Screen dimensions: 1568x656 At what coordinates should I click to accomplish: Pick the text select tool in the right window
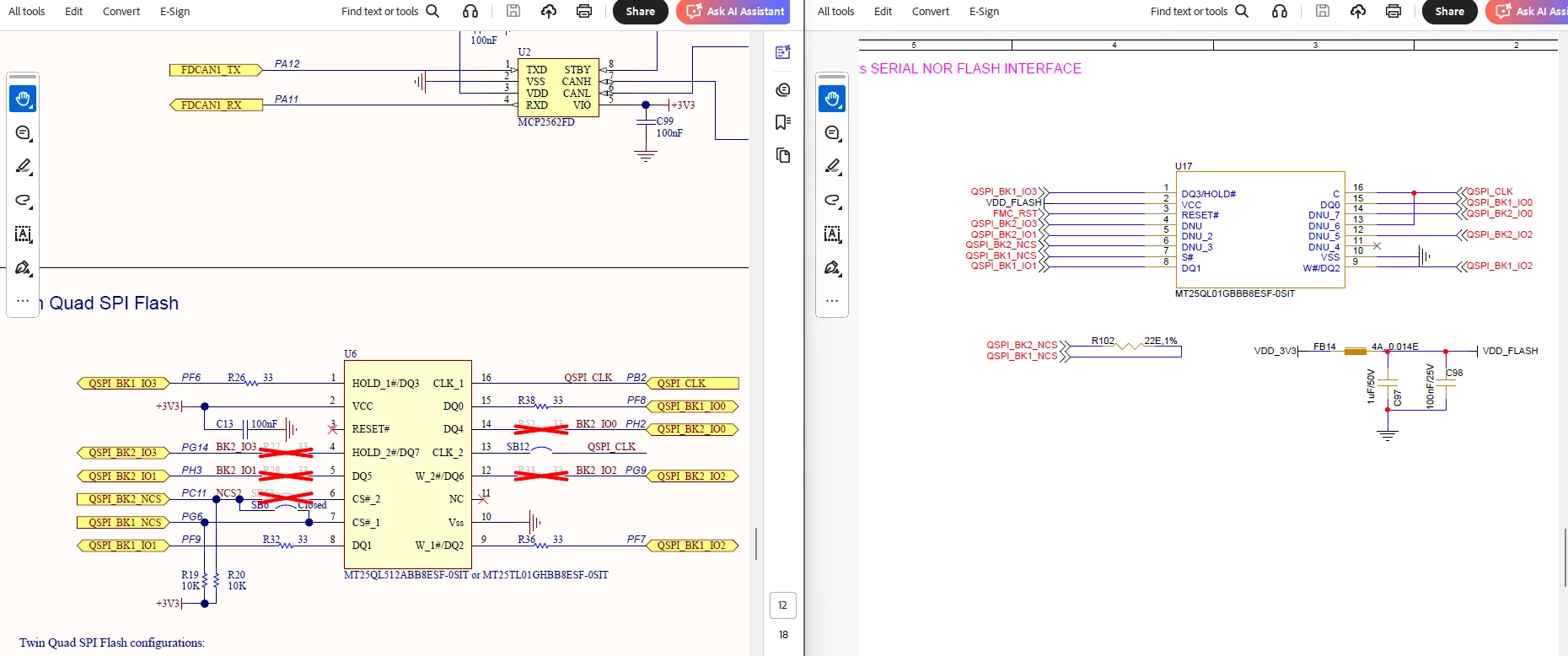coord(832,234)
